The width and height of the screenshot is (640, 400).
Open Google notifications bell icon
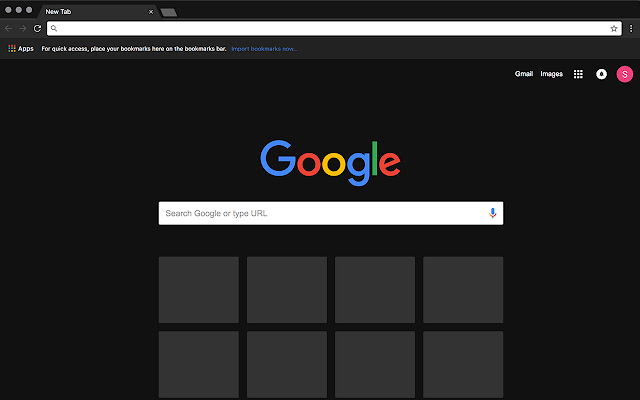pos(601,74)
